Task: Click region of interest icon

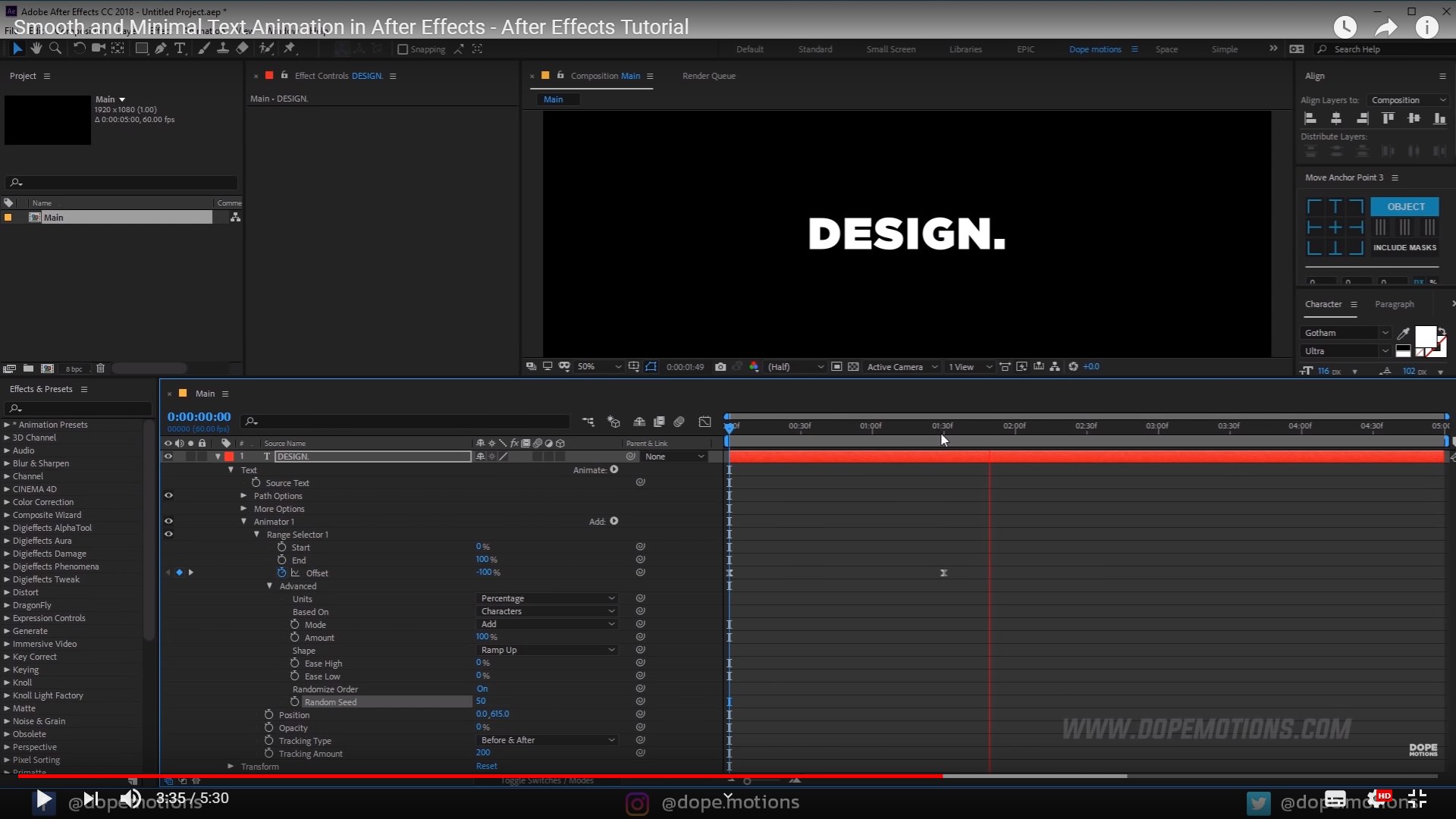Action: pos(836,367)
